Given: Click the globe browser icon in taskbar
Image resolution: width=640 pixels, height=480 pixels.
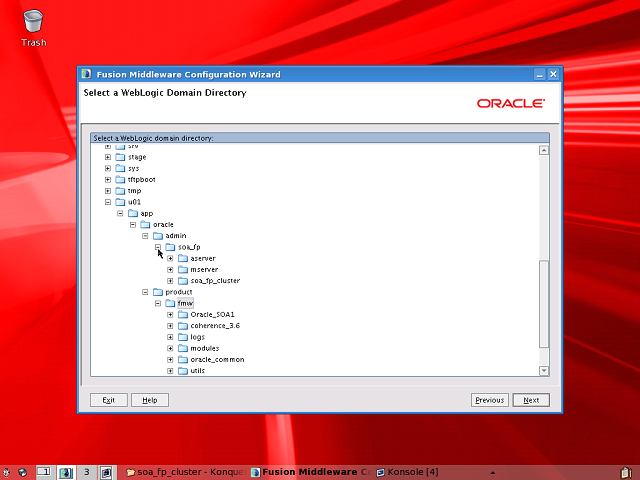Looking at the screenshot, I should pyautogui.click(x=22, y=472).
